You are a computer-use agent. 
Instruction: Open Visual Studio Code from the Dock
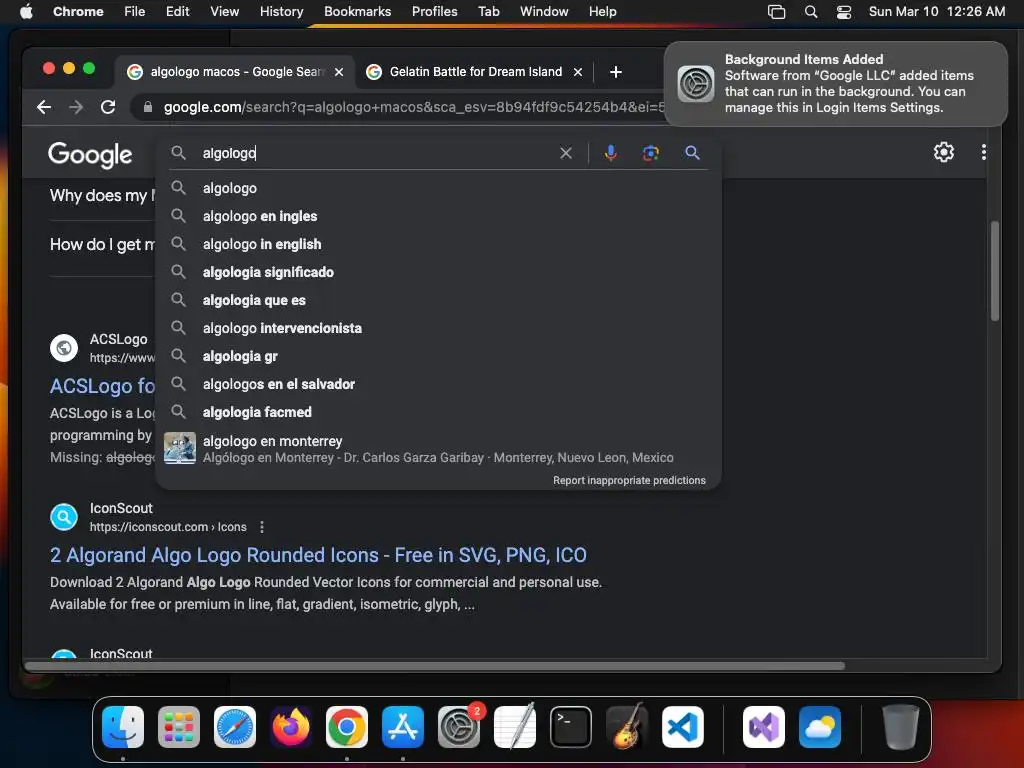click(682, 727)
